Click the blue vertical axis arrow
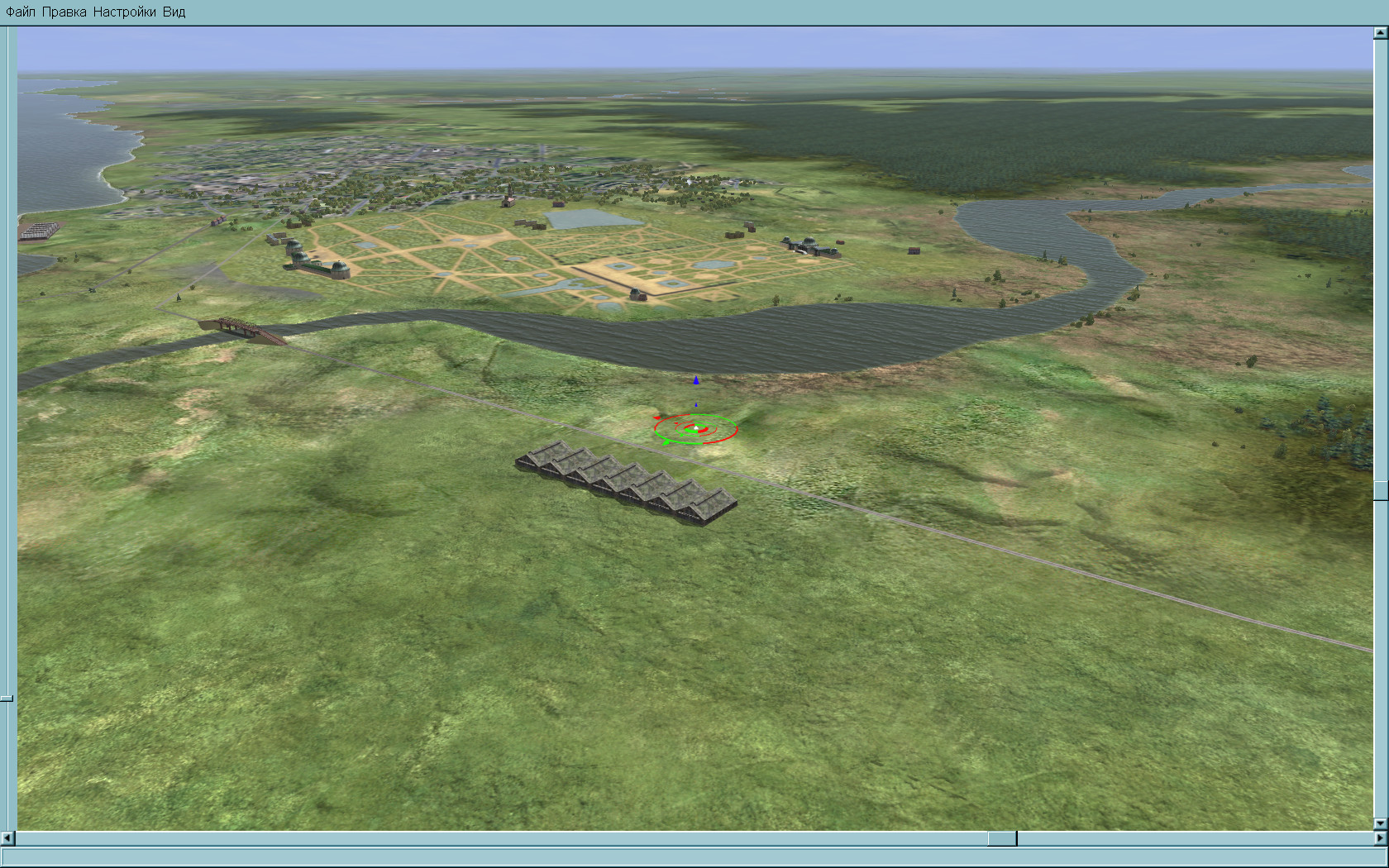Screen dimensions: 1389x868 [696, 380]
